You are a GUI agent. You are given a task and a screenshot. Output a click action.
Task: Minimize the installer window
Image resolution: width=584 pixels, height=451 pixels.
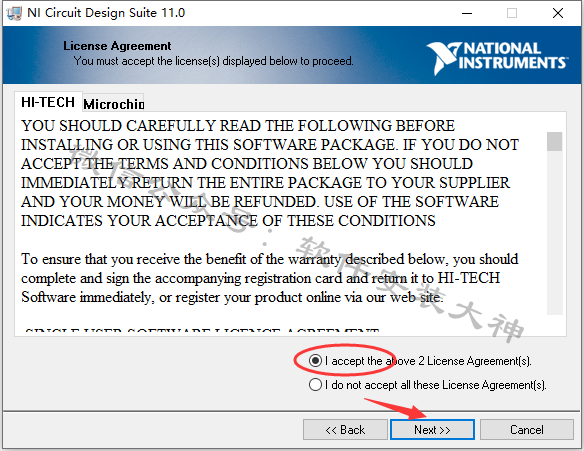tap(467, 13)
